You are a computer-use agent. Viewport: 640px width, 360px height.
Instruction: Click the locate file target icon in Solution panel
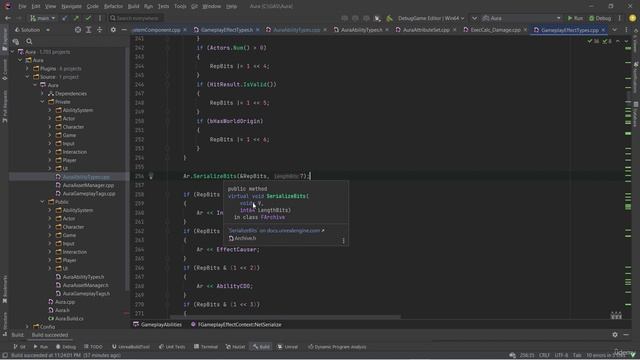click(78, 30)
